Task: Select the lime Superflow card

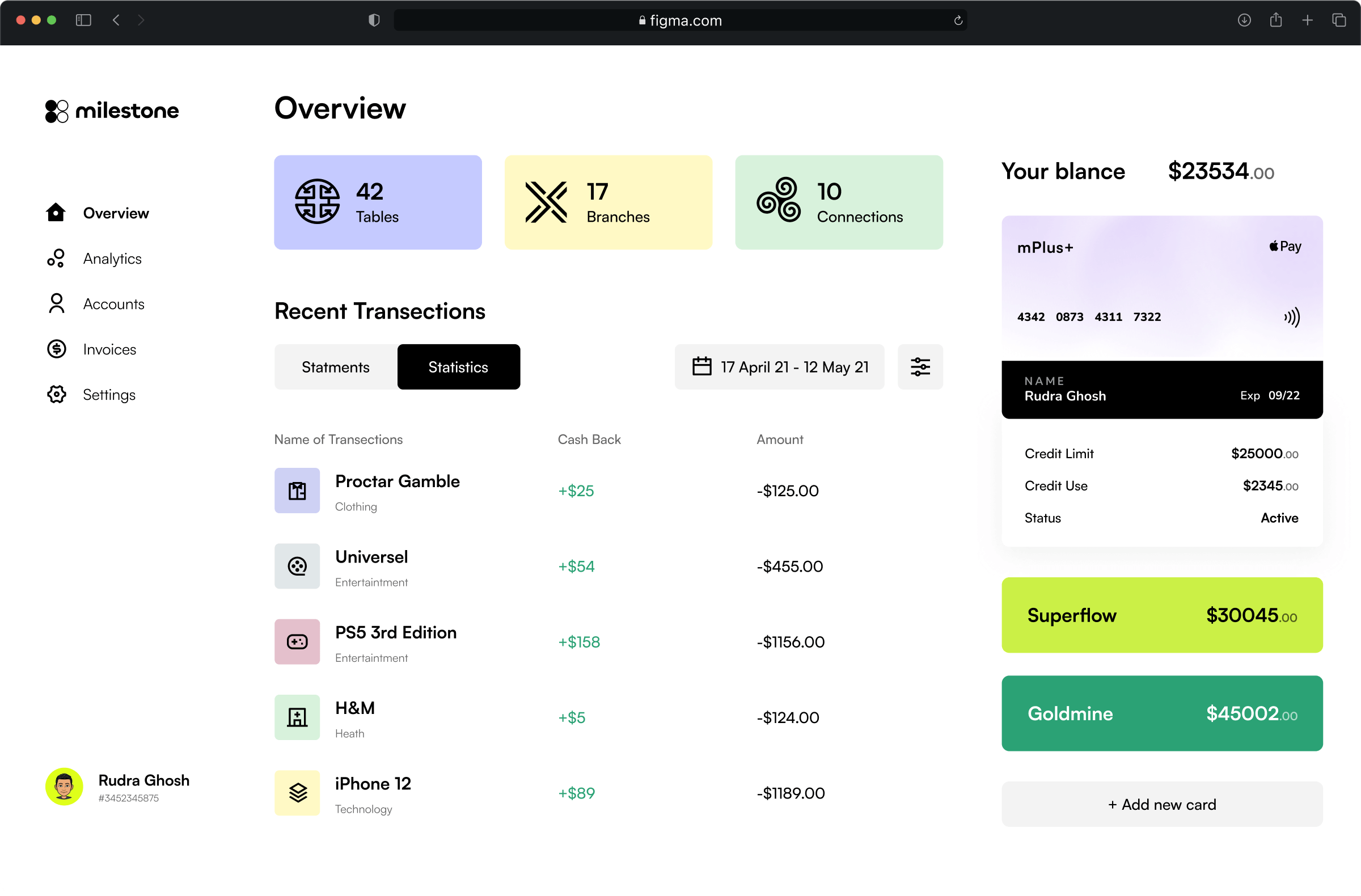Action: click(x=1161, y=615)
